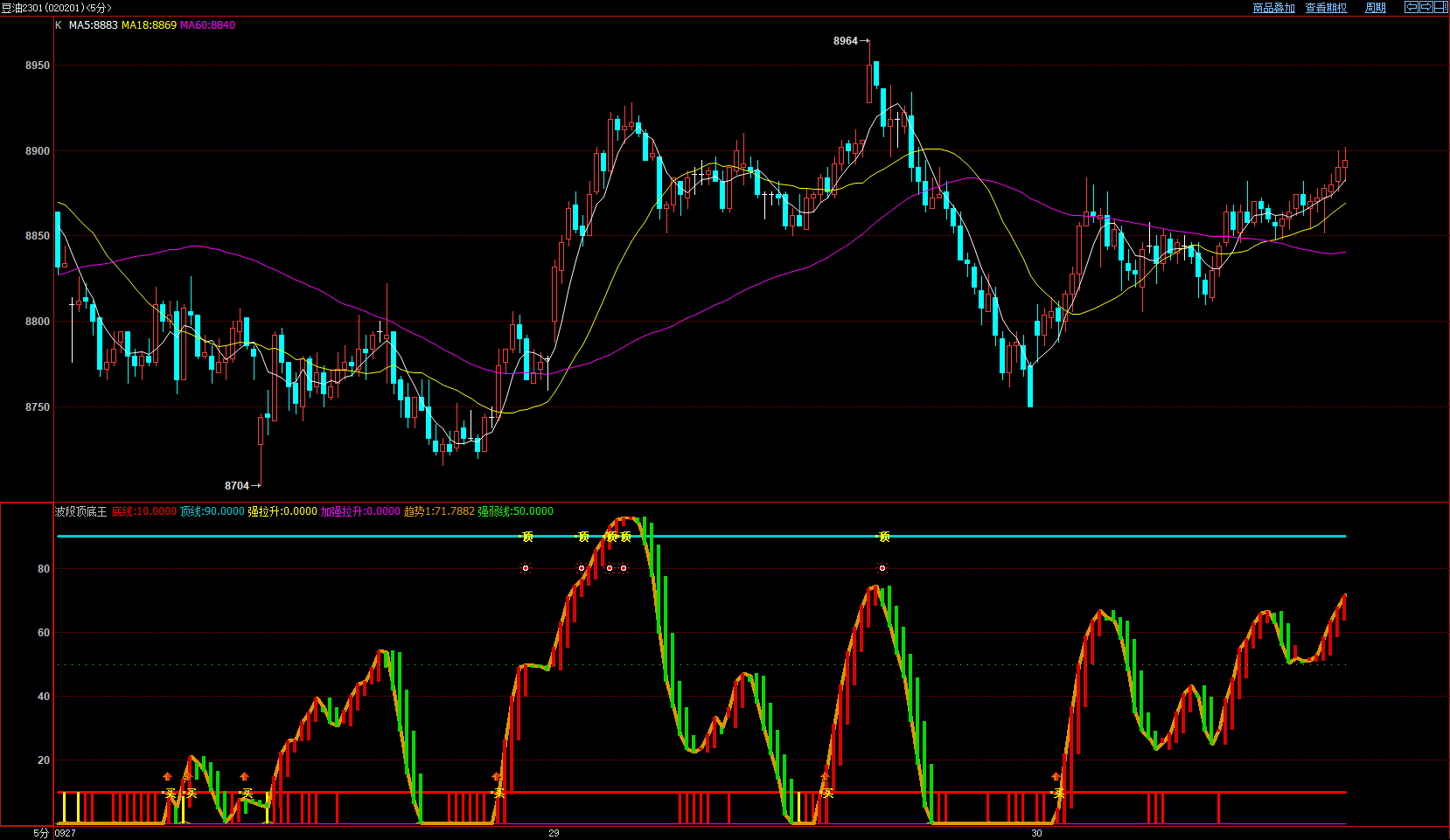Image resolution: width=1450 pixels, height=840 pixels.
Task: Click the 8750 price axis value
Action: [38, 407]
